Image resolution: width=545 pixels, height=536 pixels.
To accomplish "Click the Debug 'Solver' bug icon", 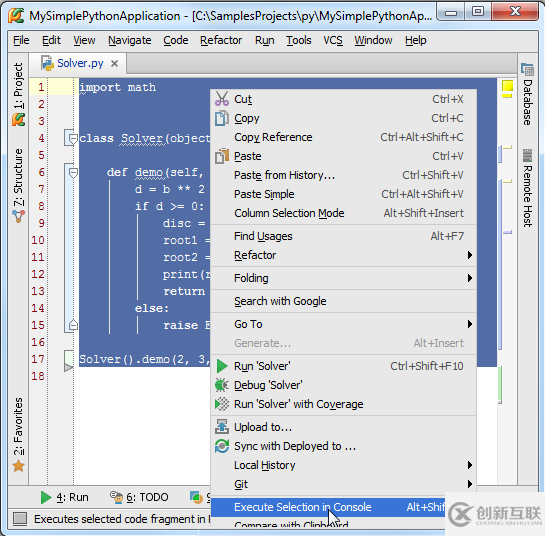I will tap(221, 385).
